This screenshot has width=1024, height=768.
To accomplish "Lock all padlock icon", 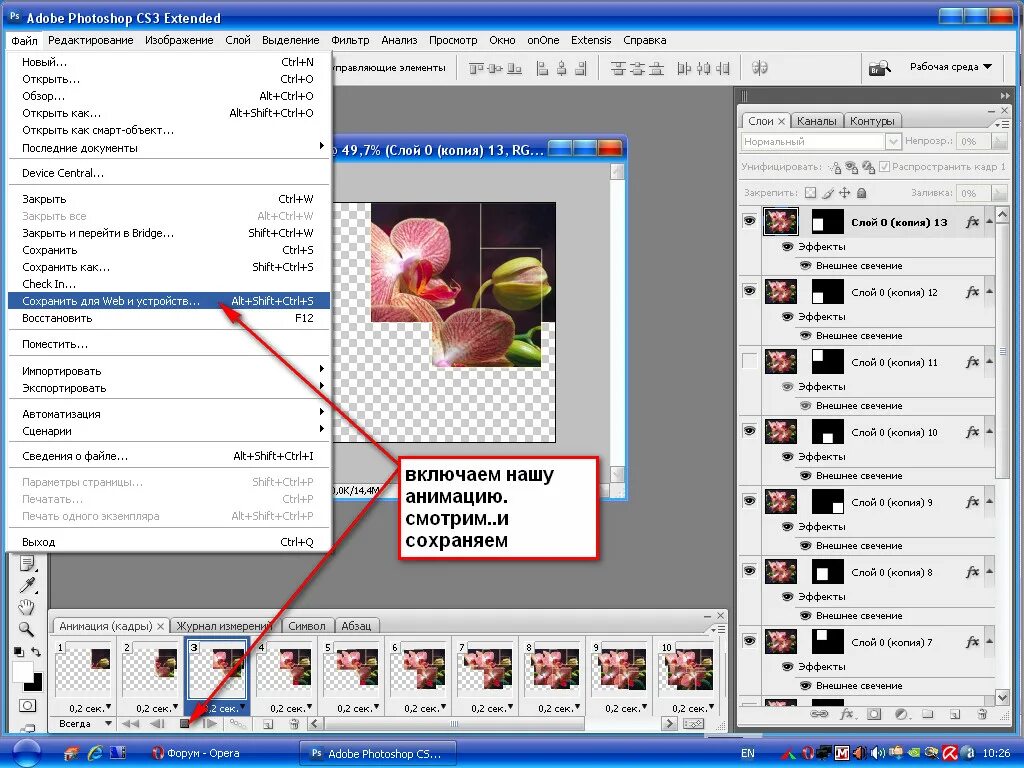I will point(861,193).
